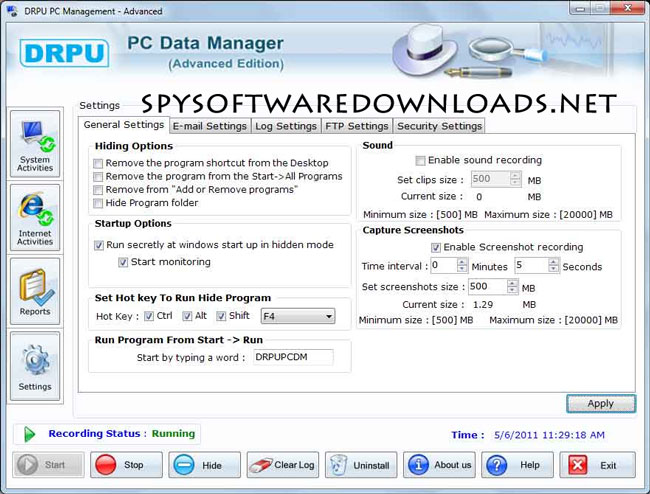
Task: Open Help question mark button
Action: [x=517, y=465]
